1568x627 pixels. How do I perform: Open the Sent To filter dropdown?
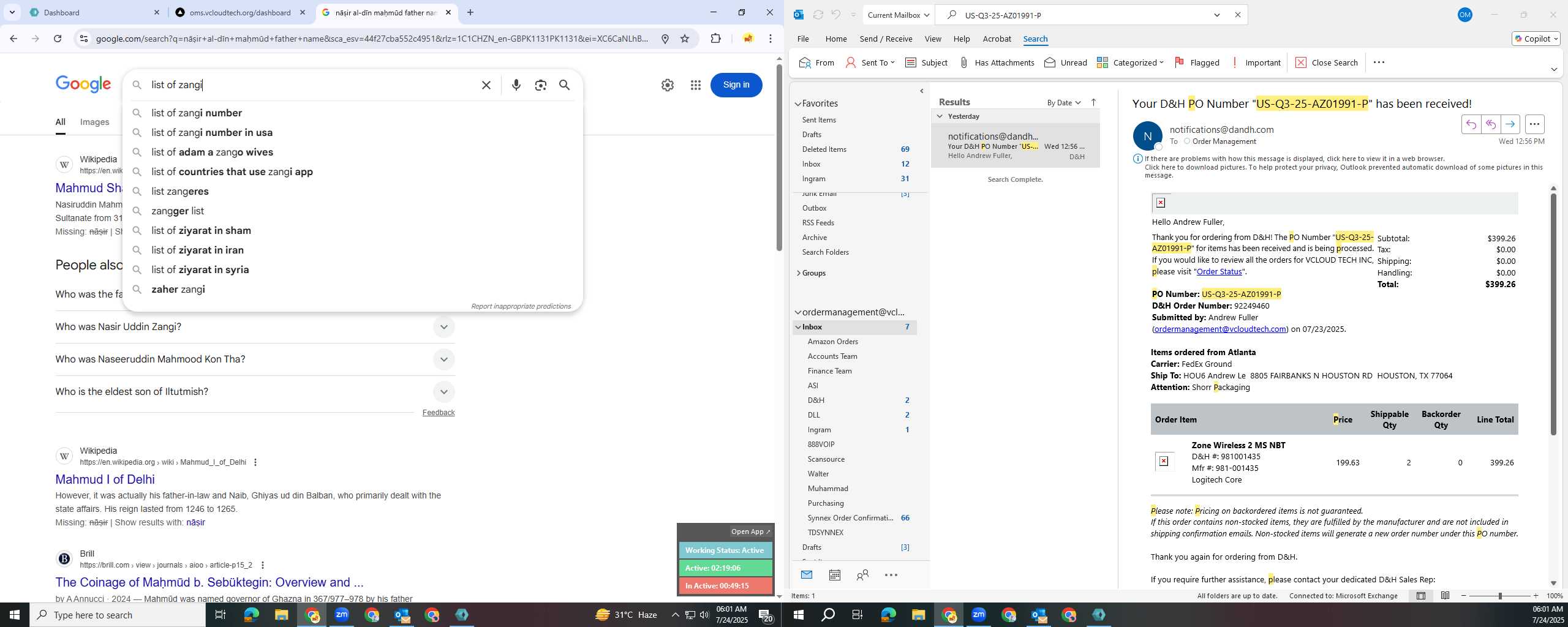pyautogui.click(x=870, y=62)
